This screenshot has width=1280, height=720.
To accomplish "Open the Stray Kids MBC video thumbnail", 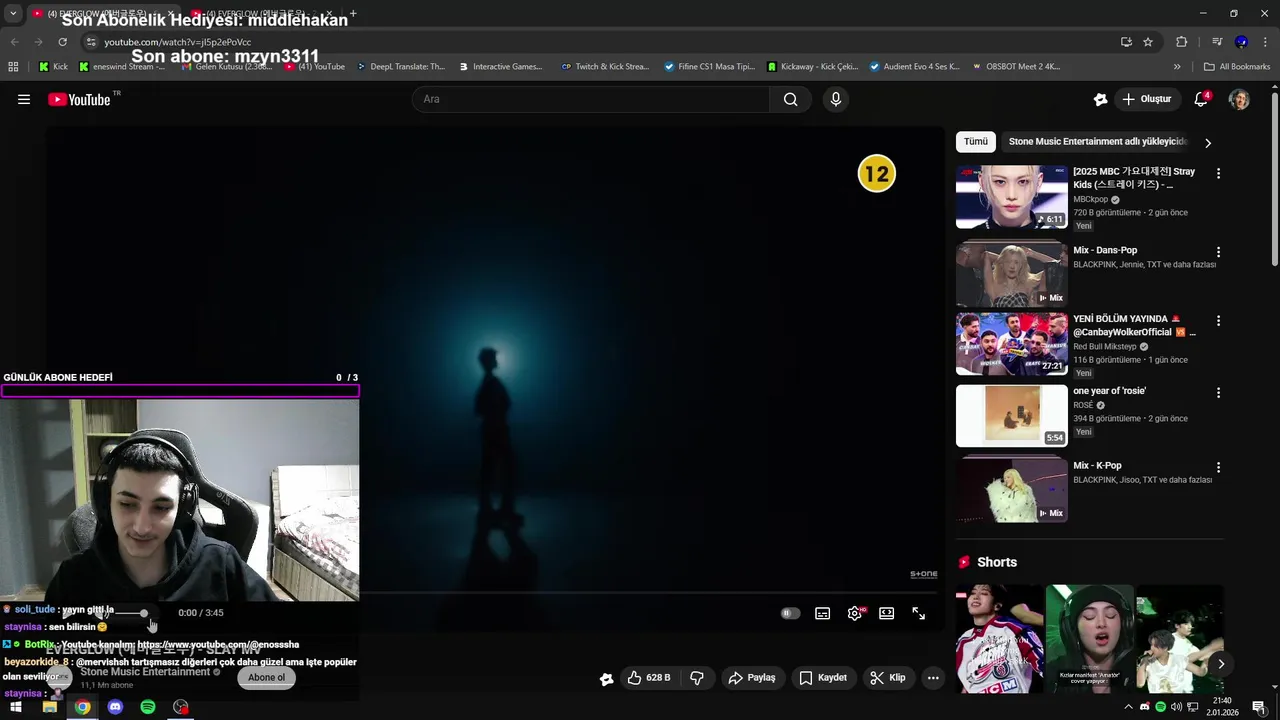I will [1012, 197].
